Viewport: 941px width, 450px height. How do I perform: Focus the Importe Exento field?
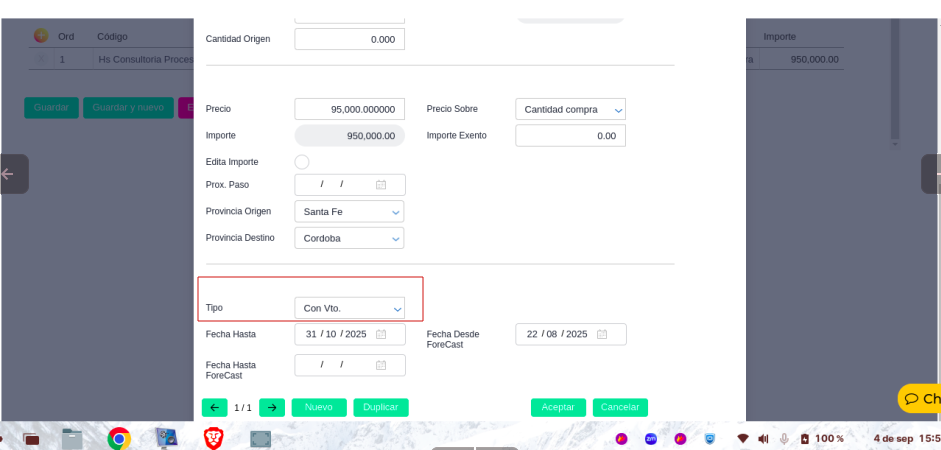(570, 136)
